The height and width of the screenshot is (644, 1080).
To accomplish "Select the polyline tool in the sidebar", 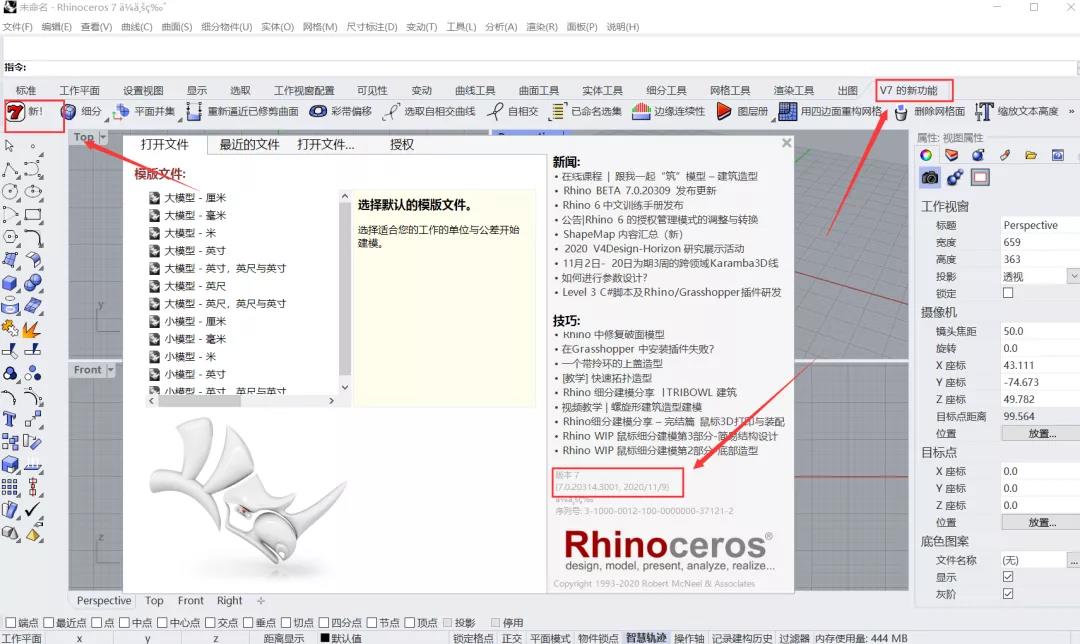I will 10,169.
